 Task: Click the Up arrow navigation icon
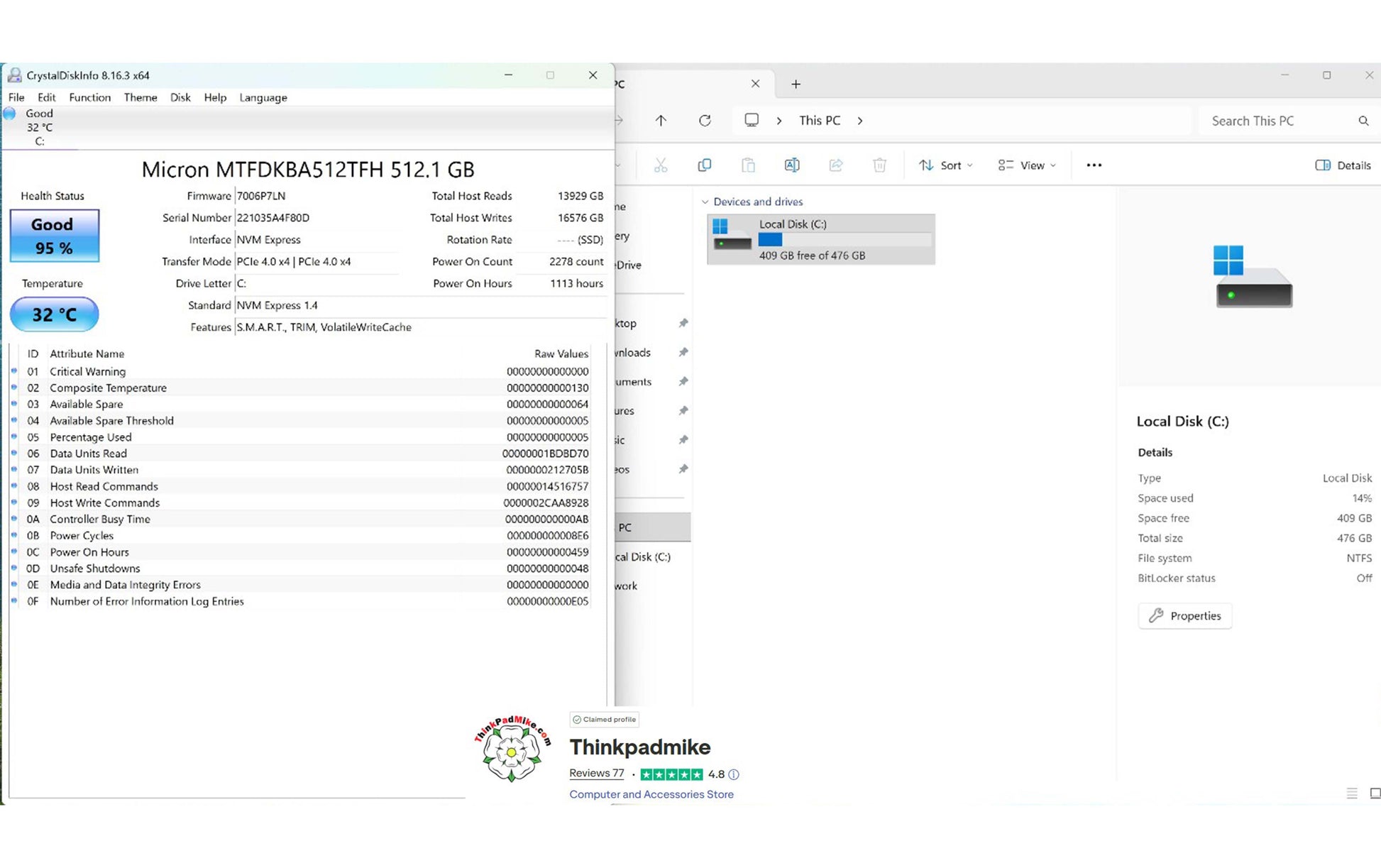661,121
